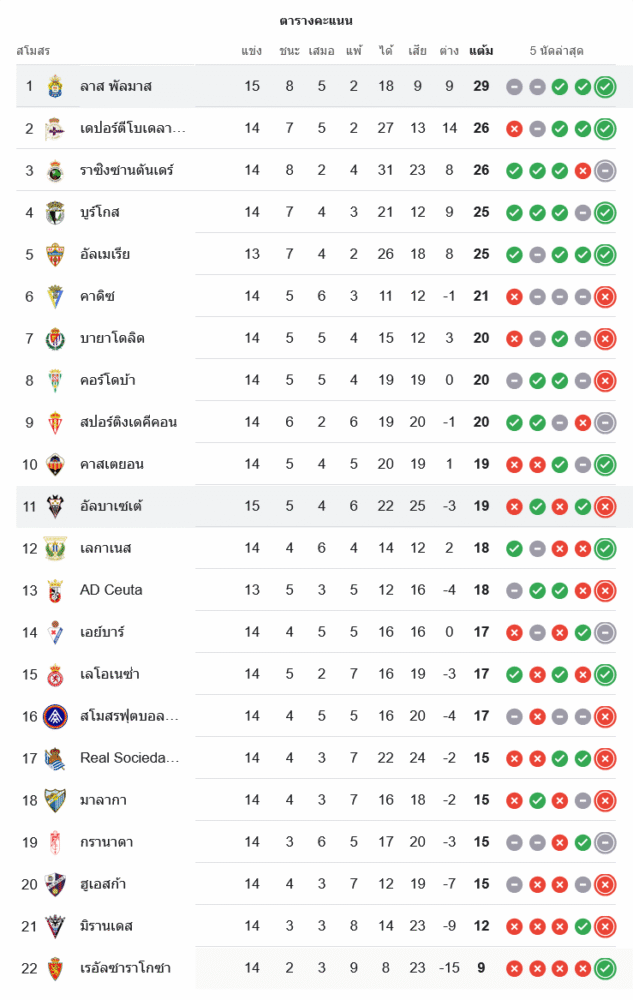Click the Racing Santander club crest
The width and height of the screenshot is (633, 1000).
(x=55, y=170)
